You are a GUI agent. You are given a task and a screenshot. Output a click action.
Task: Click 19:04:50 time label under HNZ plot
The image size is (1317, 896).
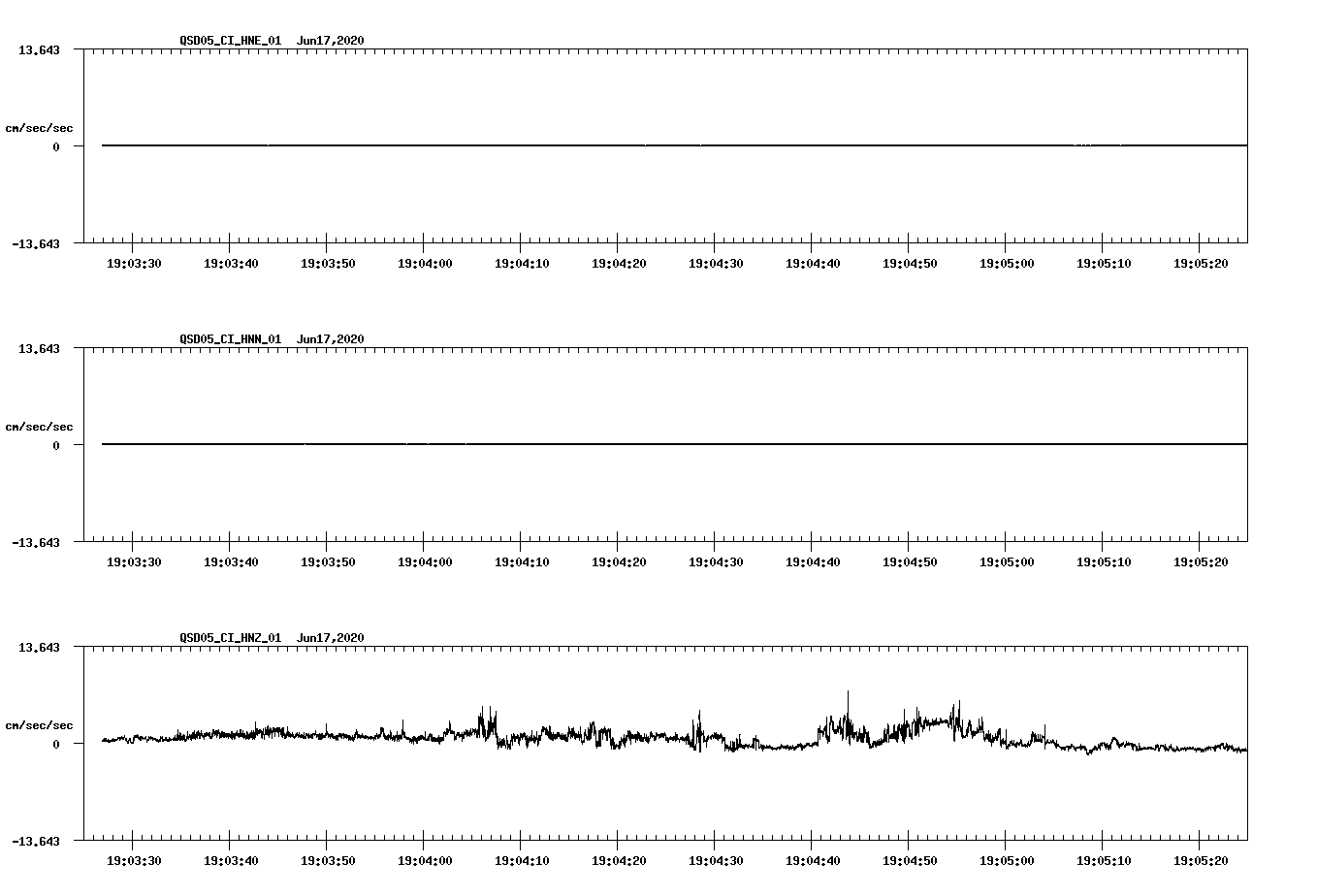[x=910, y=860]
